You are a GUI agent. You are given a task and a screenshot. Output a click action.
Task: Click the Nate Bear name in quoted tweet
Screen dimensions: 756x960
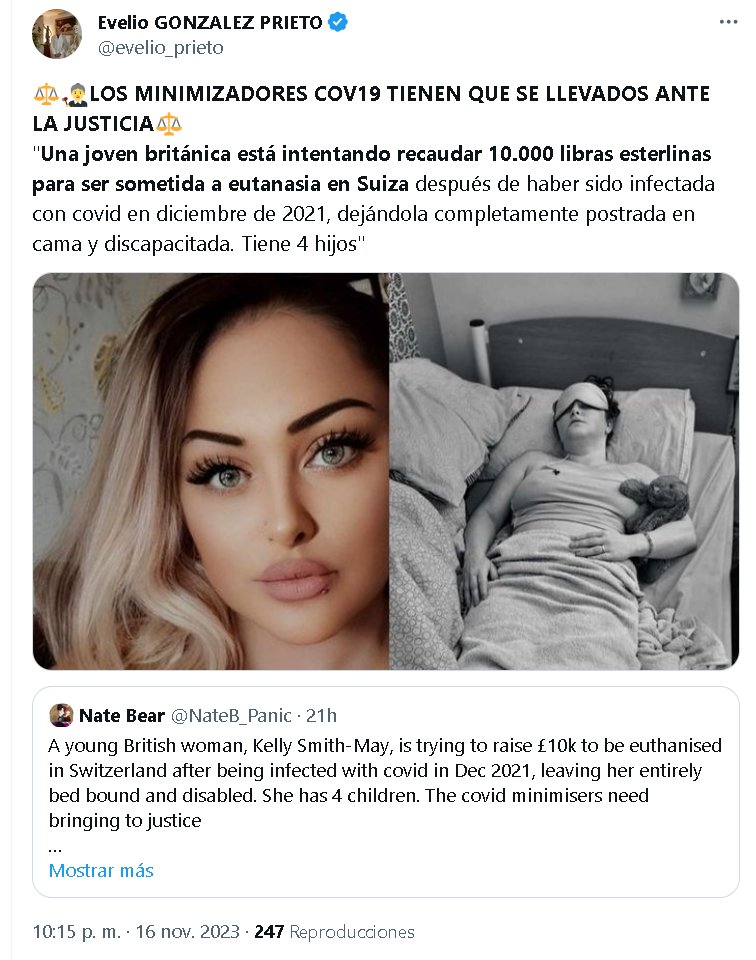(122, 715)
